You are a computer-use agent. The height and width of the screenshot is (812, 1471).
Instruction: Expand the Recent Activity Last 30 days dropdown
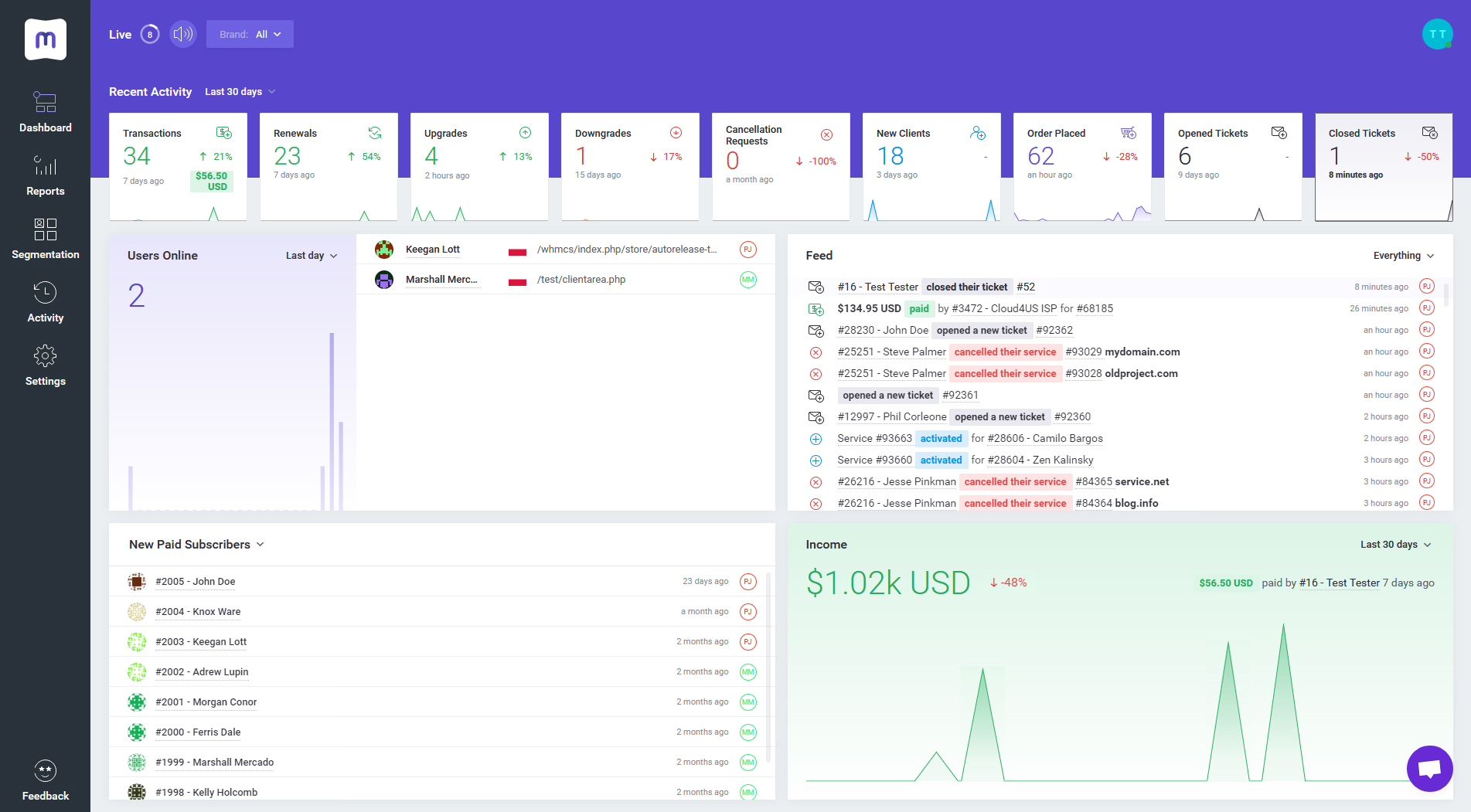240,92
